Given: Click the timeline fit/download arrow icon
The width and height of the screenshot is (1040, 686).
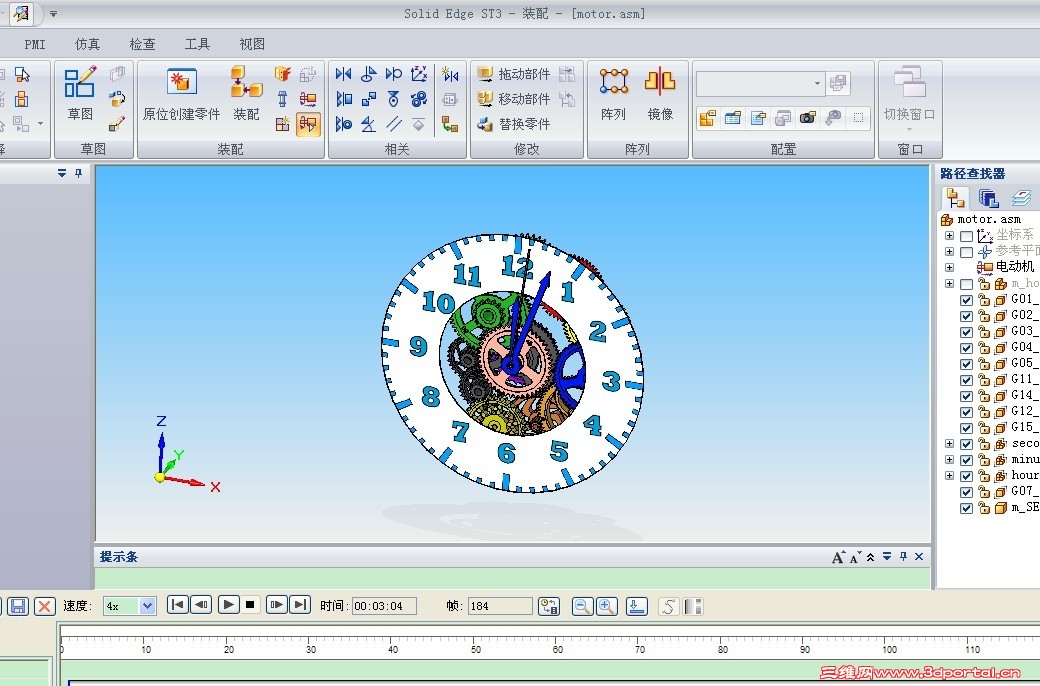Looking at the screenshot, I should coord(637,606).
